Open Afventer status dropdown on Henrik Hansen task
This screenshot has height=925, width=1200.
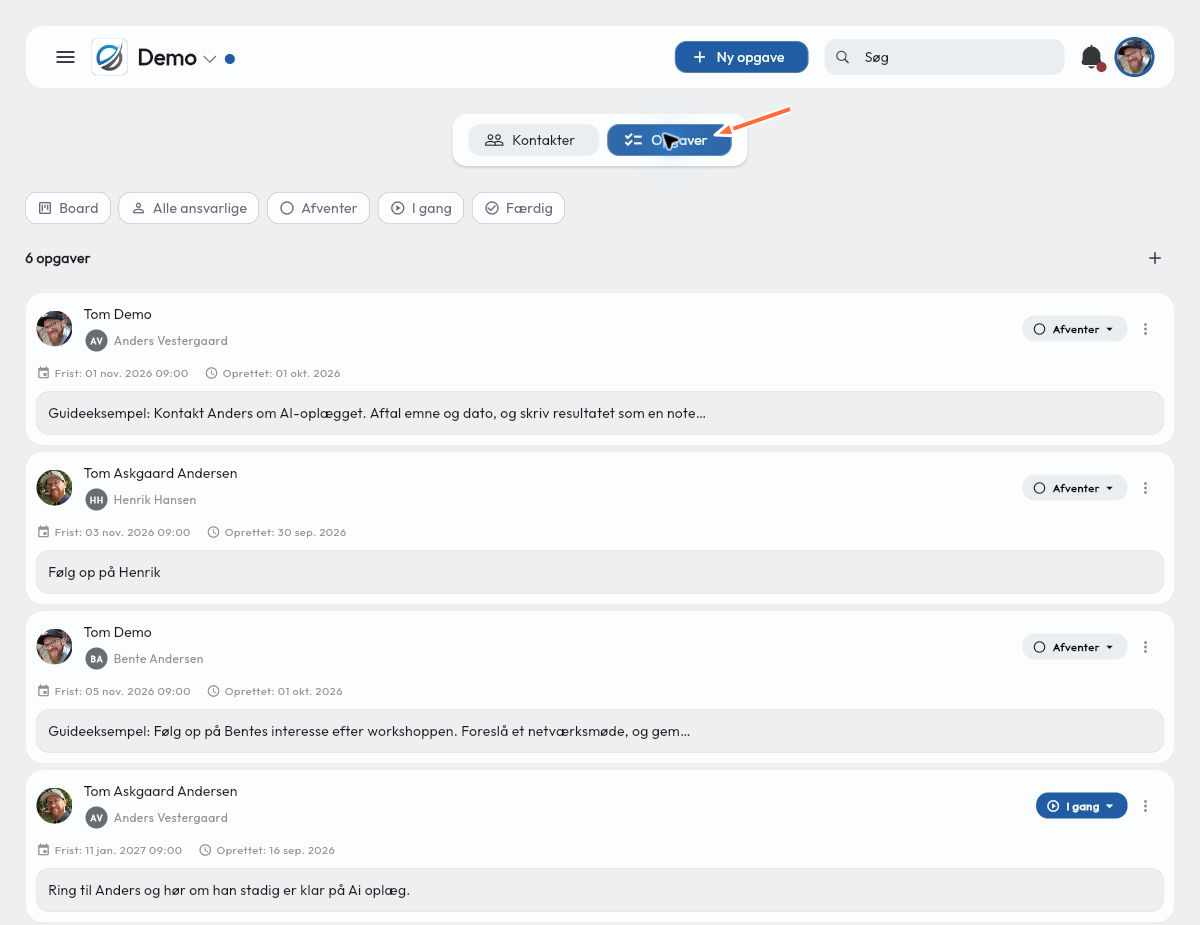pos(1074,488)
